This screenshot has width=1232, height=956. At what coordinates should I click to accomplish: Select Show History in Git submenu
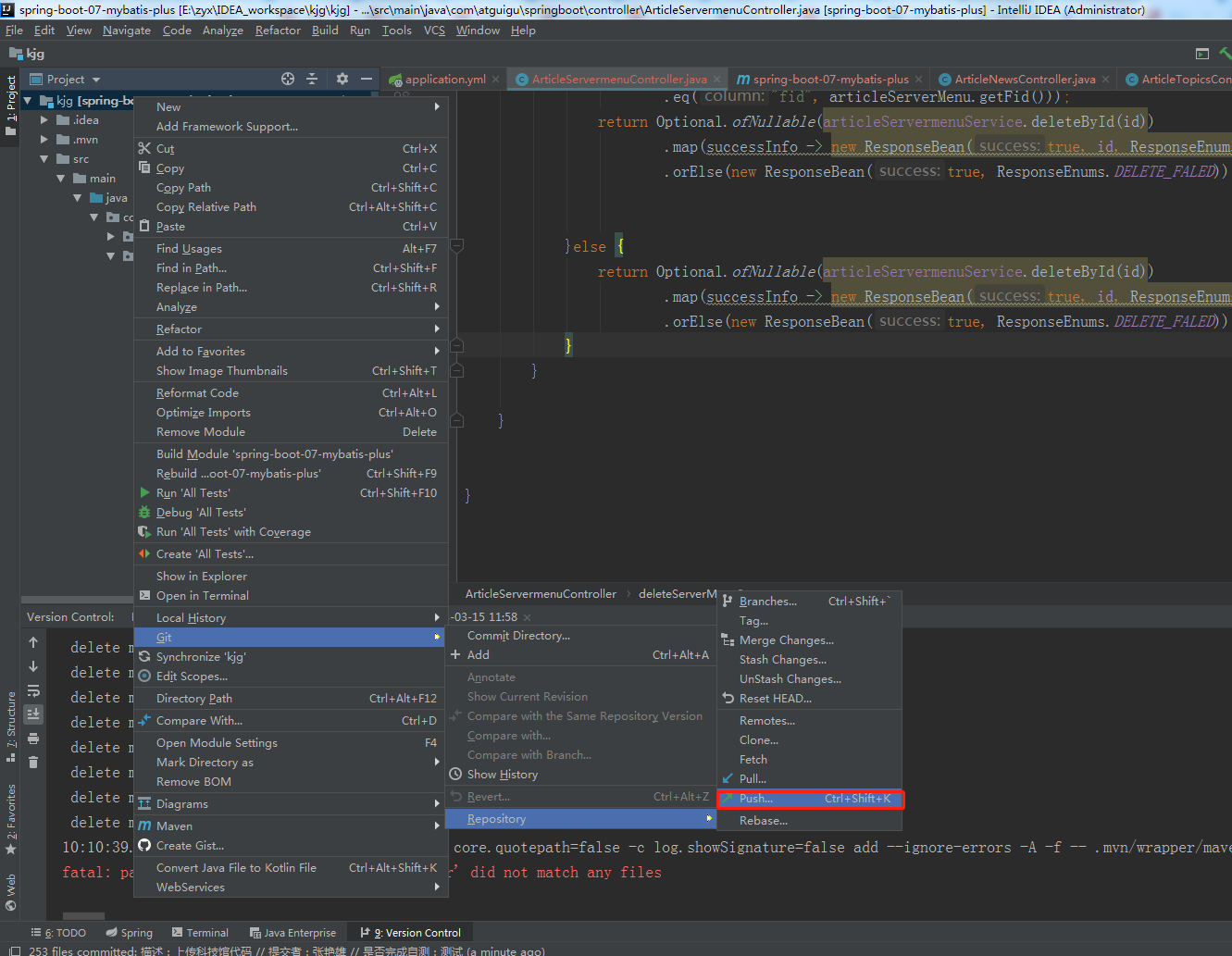coord(580,775)
